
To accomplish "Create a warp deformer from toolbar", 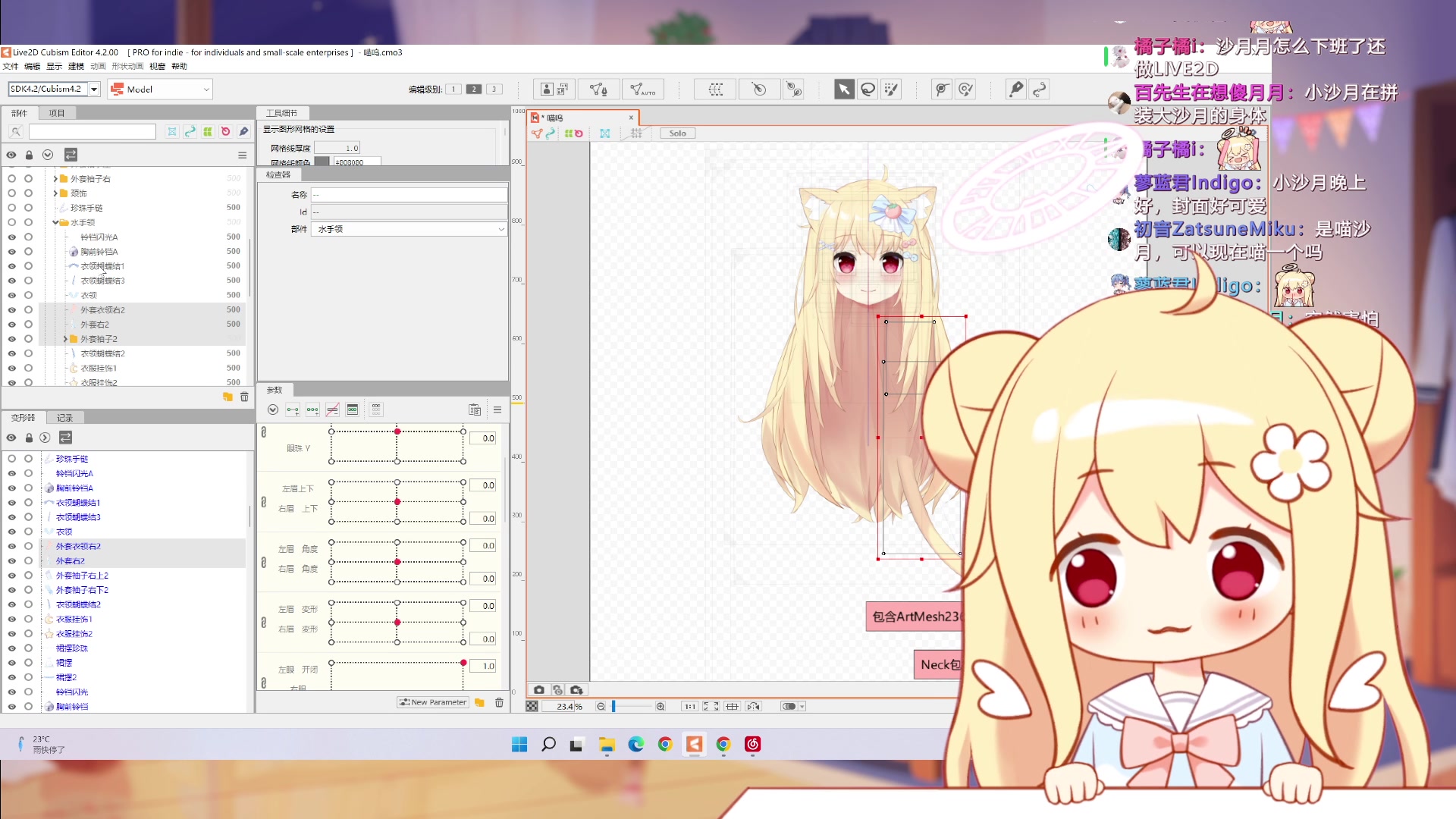I will click(715, 89).
